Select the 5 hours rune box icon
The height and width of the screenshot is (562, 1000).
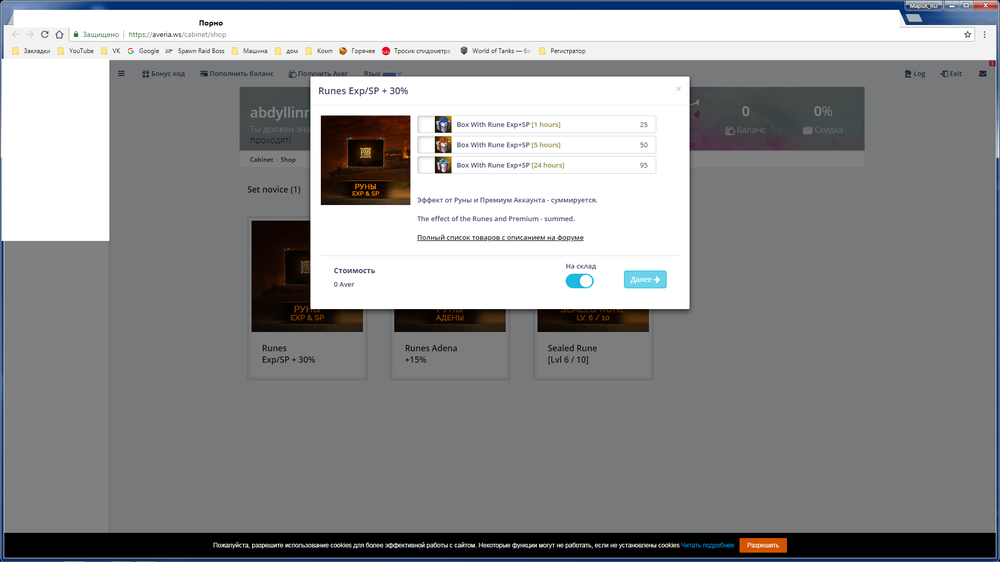click(443, 145)
